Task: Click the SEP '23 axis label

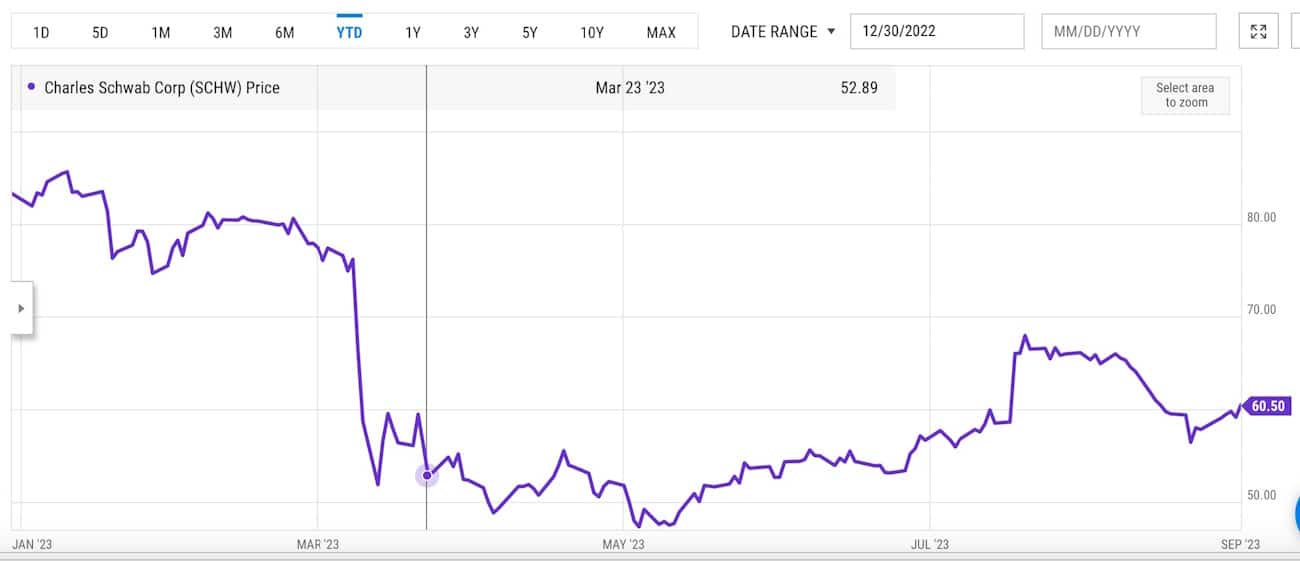Action: [1240, 544]
